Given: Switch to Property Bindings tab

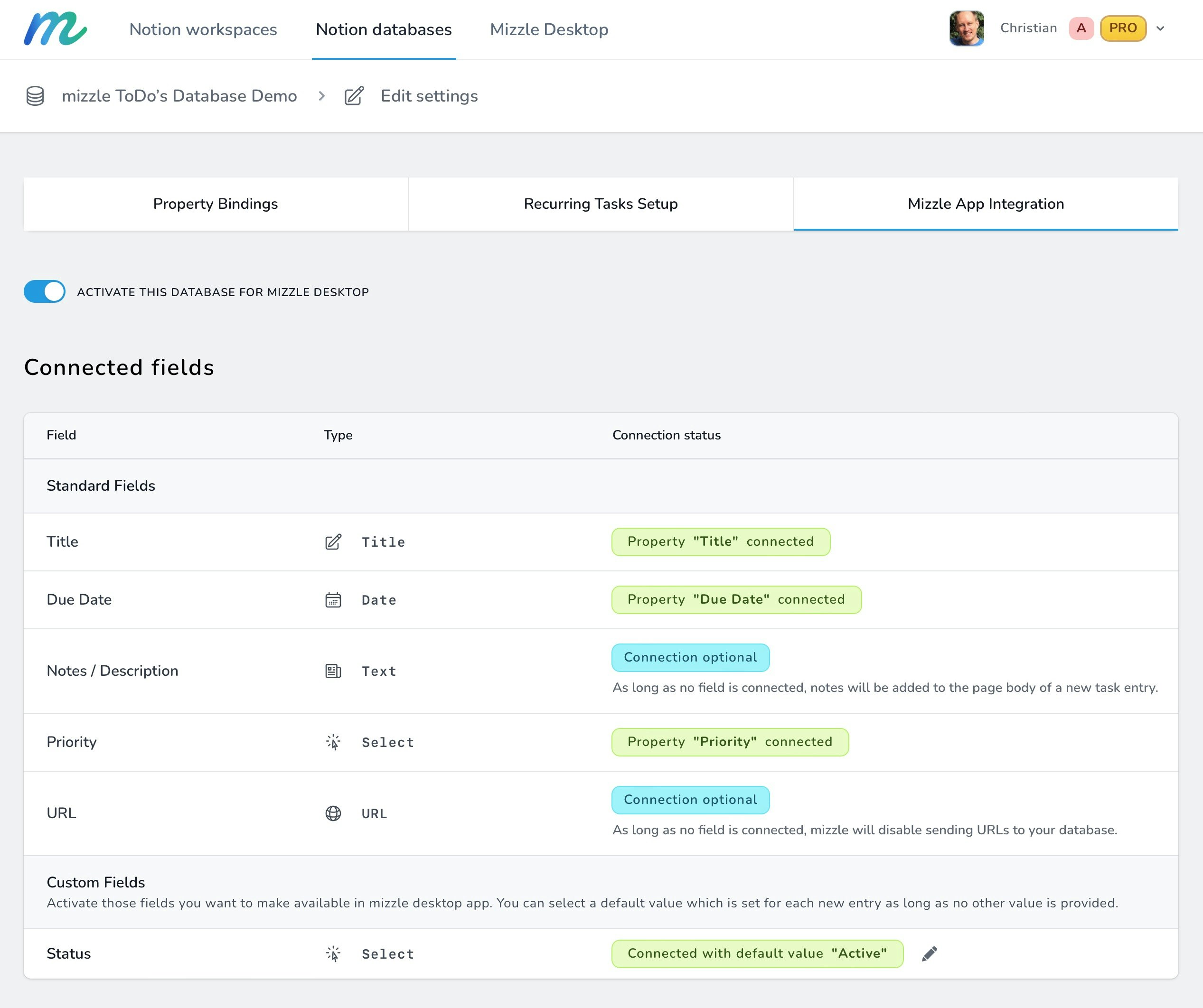Looking at the screenshot, I should click(216, 204).
